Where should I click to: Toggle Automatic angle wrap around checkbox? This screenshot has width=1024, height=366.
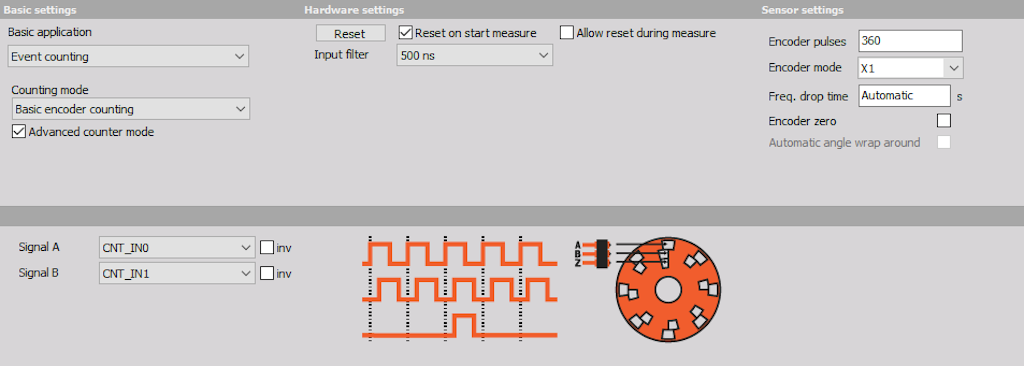tap(944, 142)
